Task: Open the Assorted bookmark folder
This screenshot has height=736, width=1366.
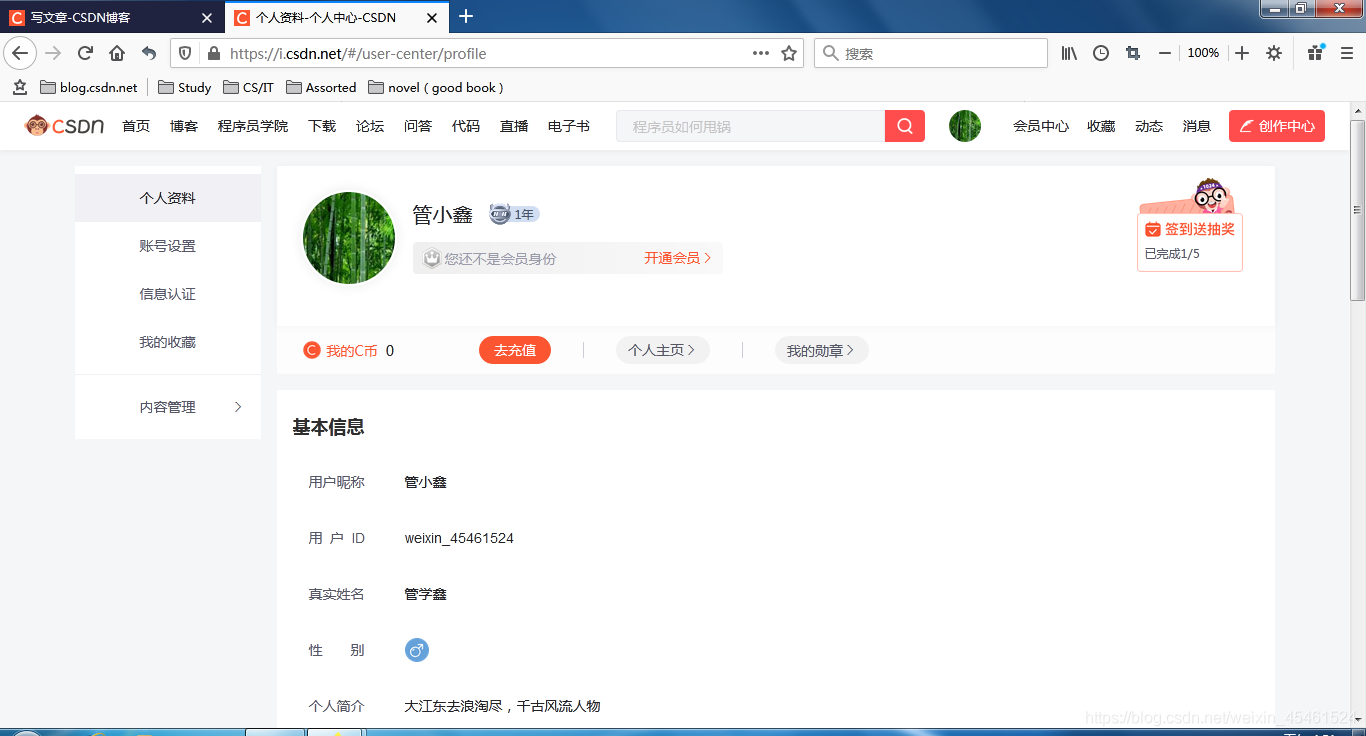Action: (x=321, y=87)
